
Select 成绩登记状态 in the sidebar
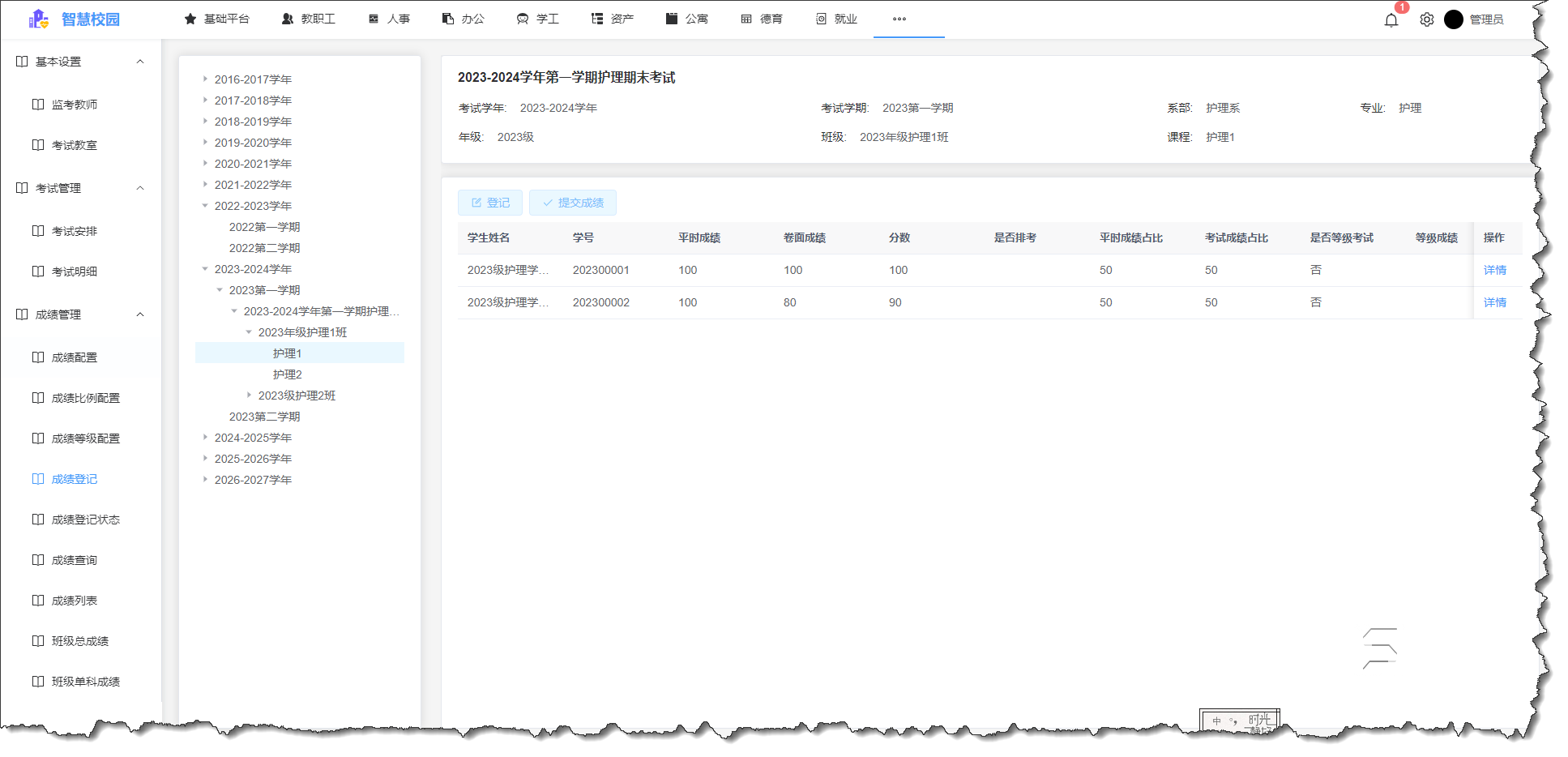pos(83,519)
